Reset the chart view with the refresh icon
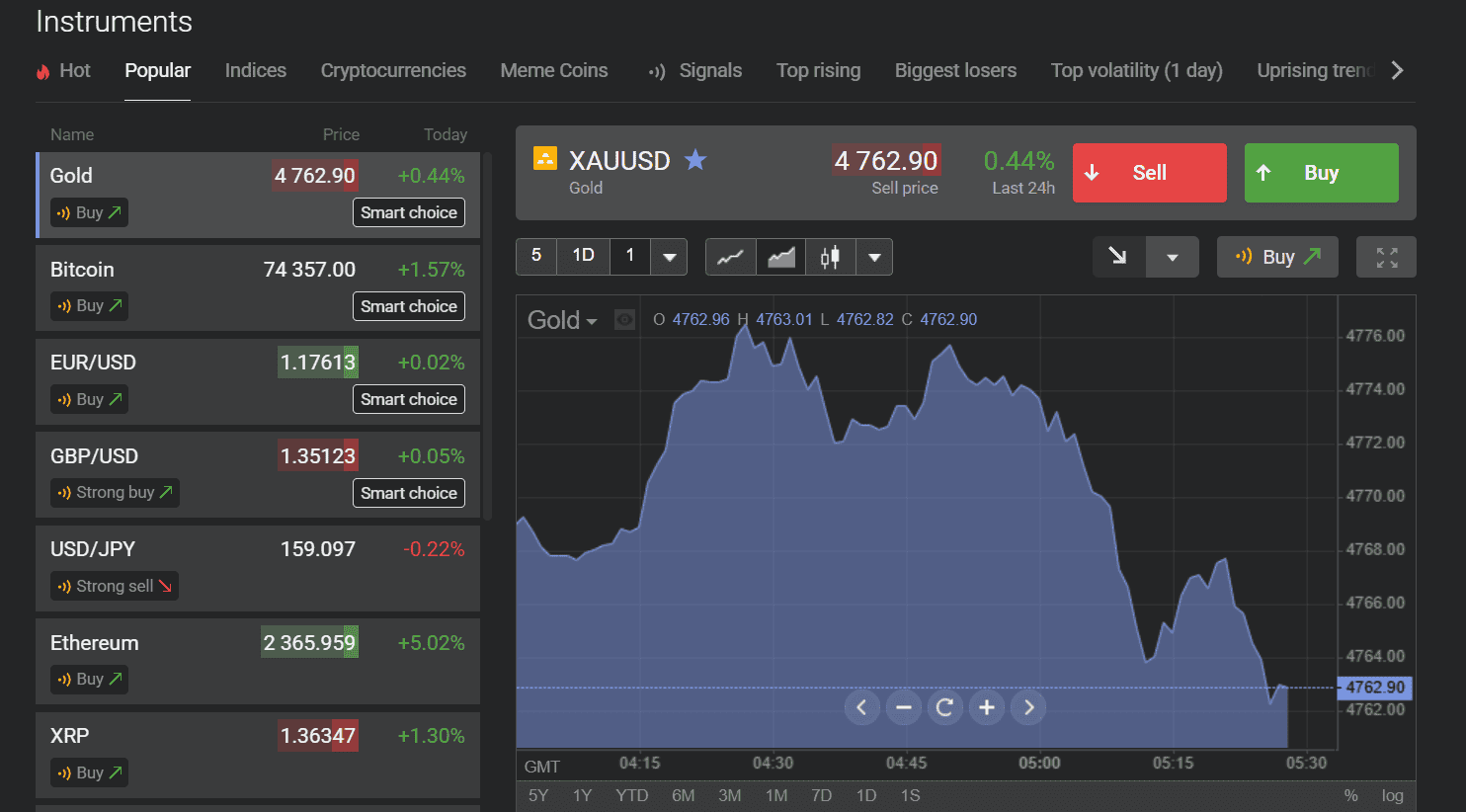 [x=944, y=707]
